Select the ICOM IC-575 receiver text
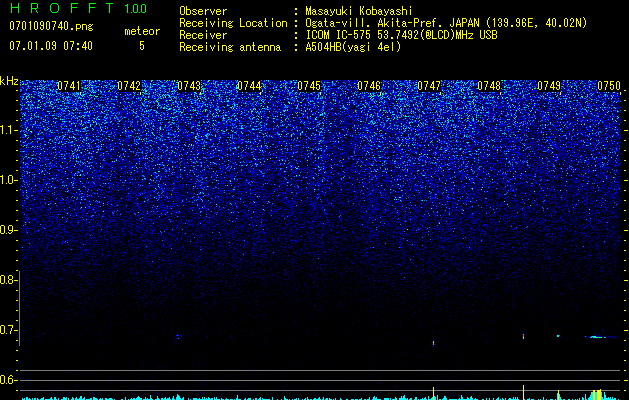Screen dimensions: 629x400 click(402, 35)
